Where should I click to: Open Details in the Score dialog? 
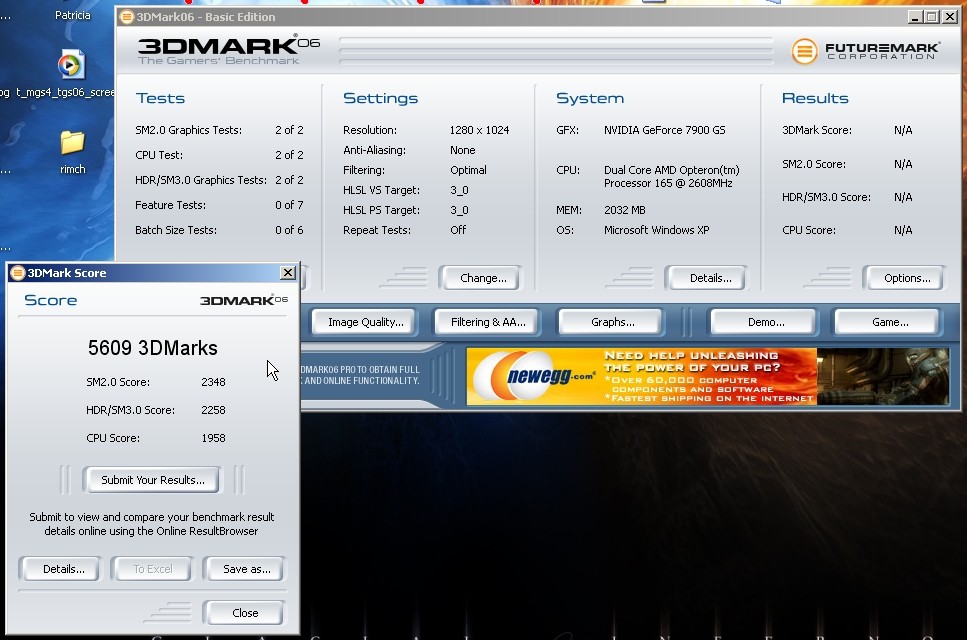pyautogui.click(x=60, y=569)
